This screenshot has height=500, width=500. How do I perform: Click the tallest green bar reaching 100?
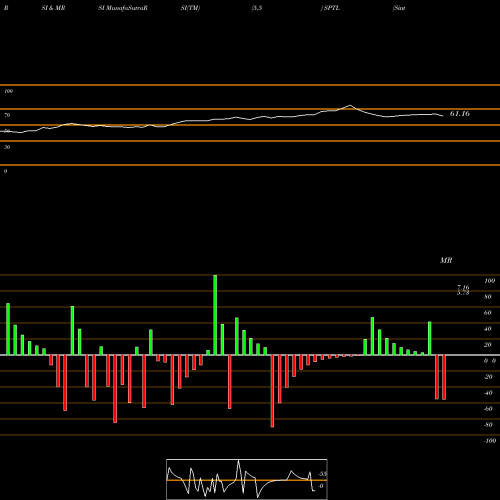tap(215, 315)
